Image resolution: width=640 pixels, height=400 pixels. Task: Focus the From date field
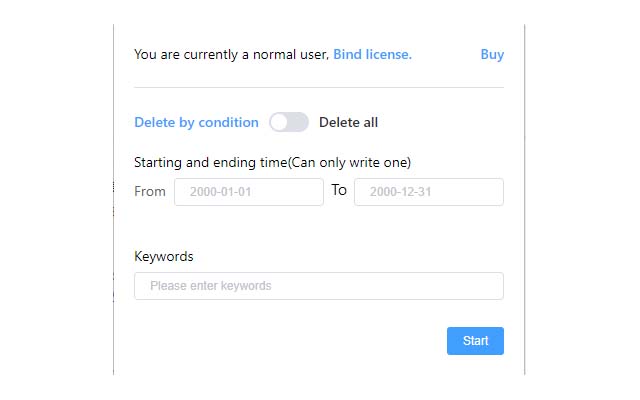[248, 192]
